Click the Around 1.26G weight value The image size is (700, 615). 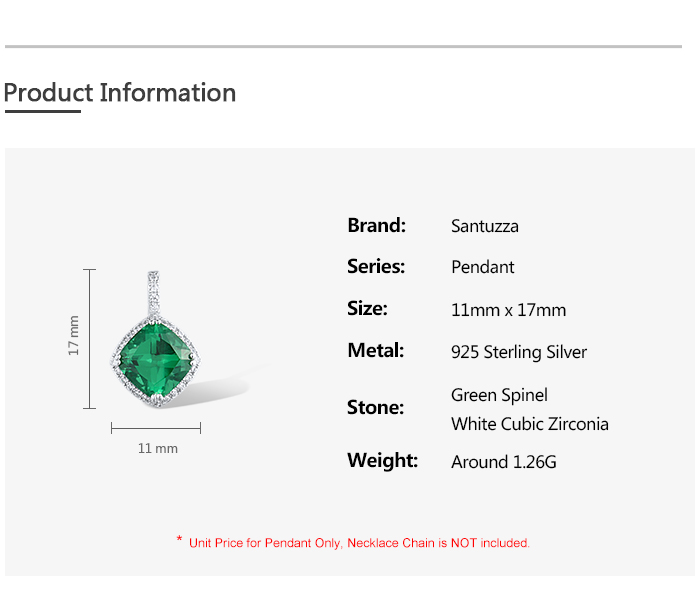pyautogui.click(x=503, y=461)
